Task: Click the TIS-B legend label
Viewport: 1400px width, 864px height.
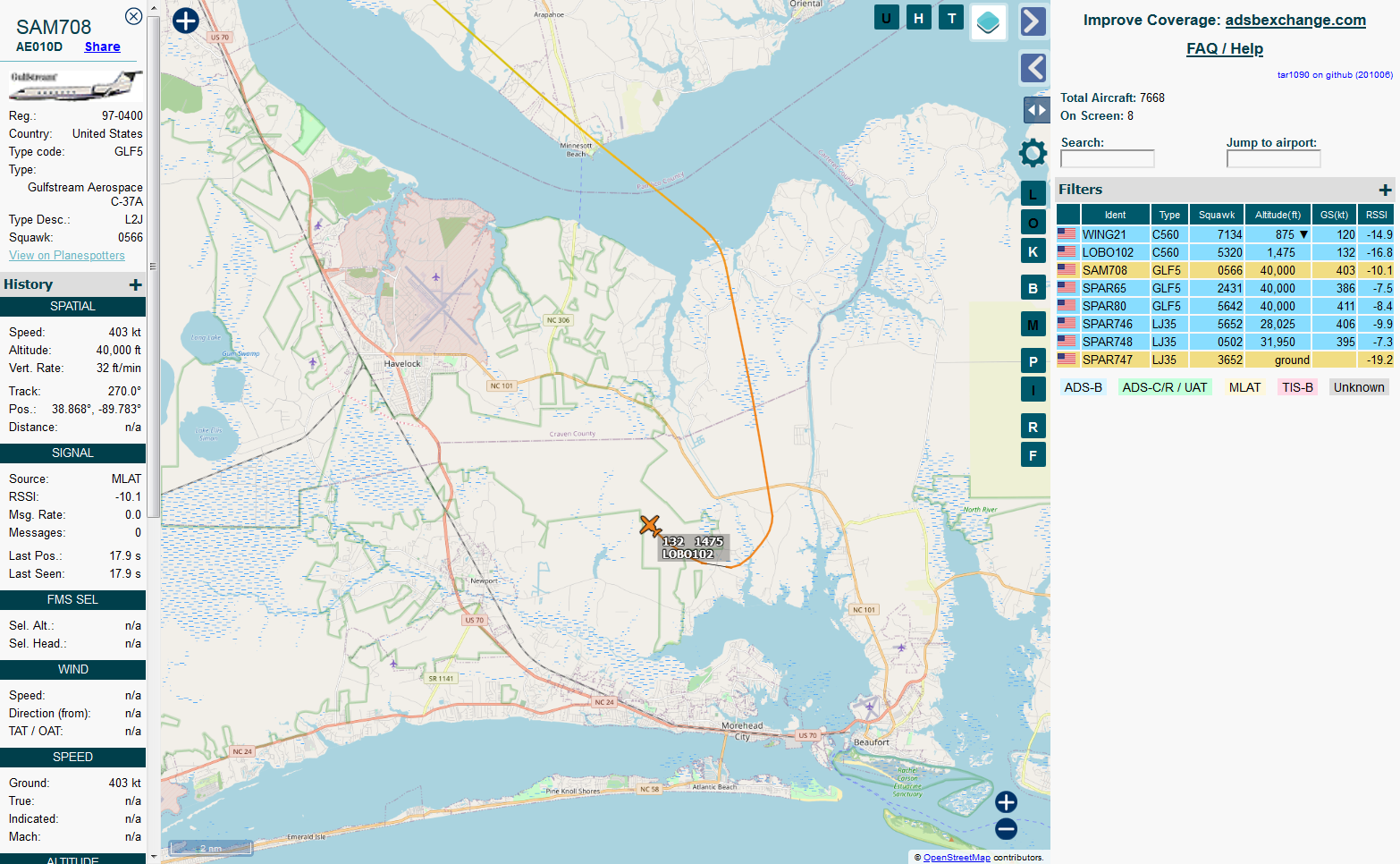Action: (1297, 387)
